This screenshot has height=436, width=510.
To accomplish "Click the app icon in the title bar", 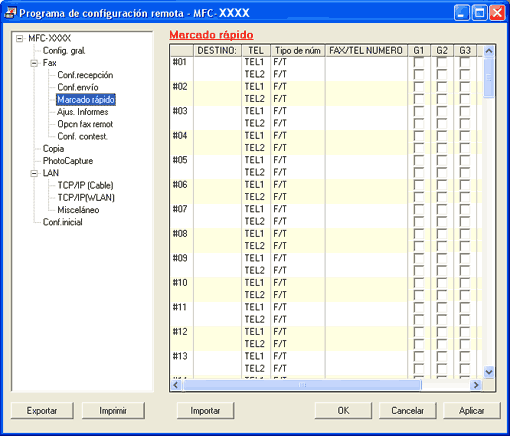I will click(x=10, y=13).
